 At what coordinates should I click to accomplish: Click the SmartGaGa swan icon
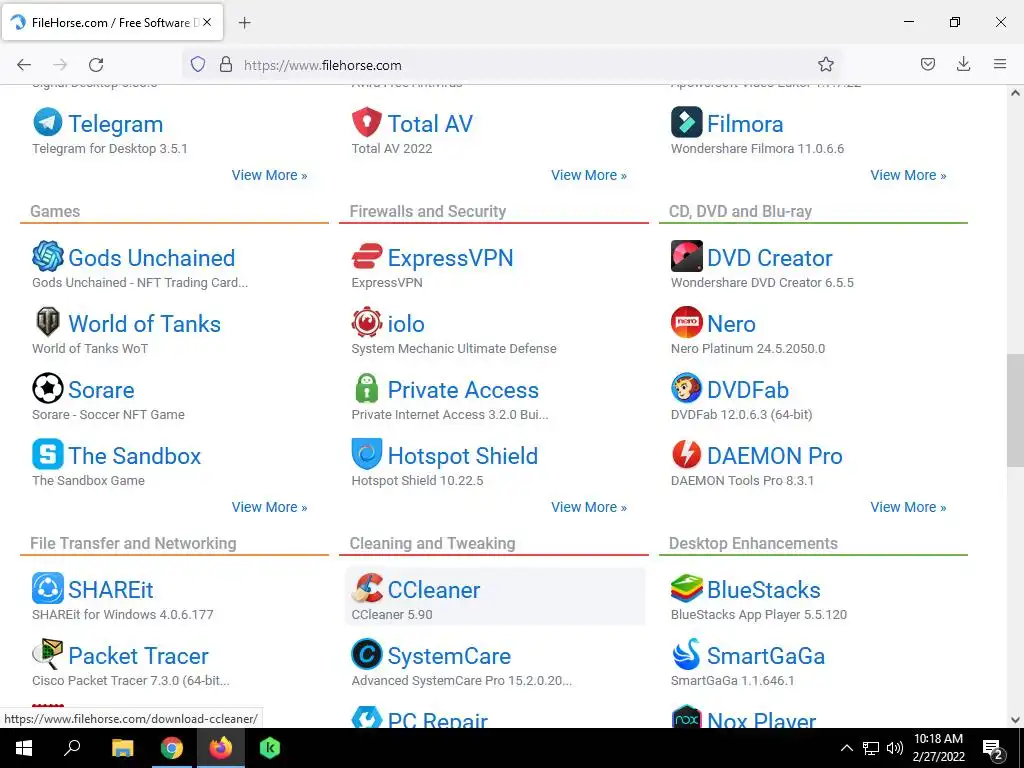(x=686, y=654)
